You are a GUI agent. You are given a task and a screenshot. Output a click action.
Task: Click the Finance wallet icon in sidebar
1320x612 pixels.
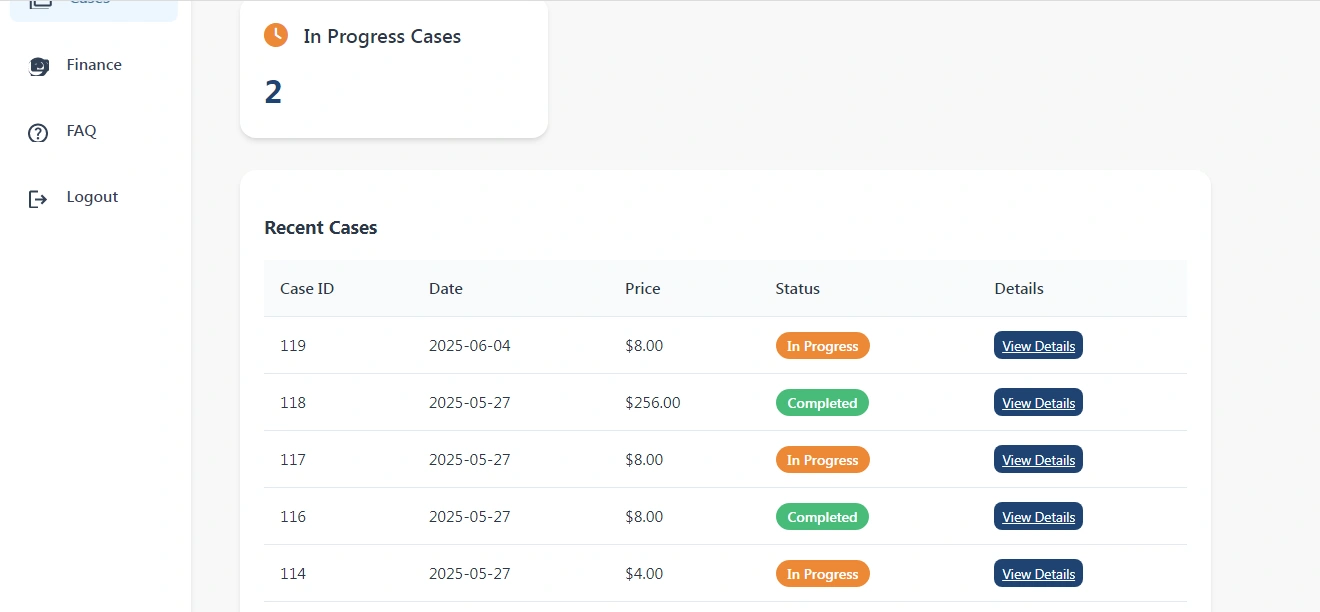tap(38, 66)
